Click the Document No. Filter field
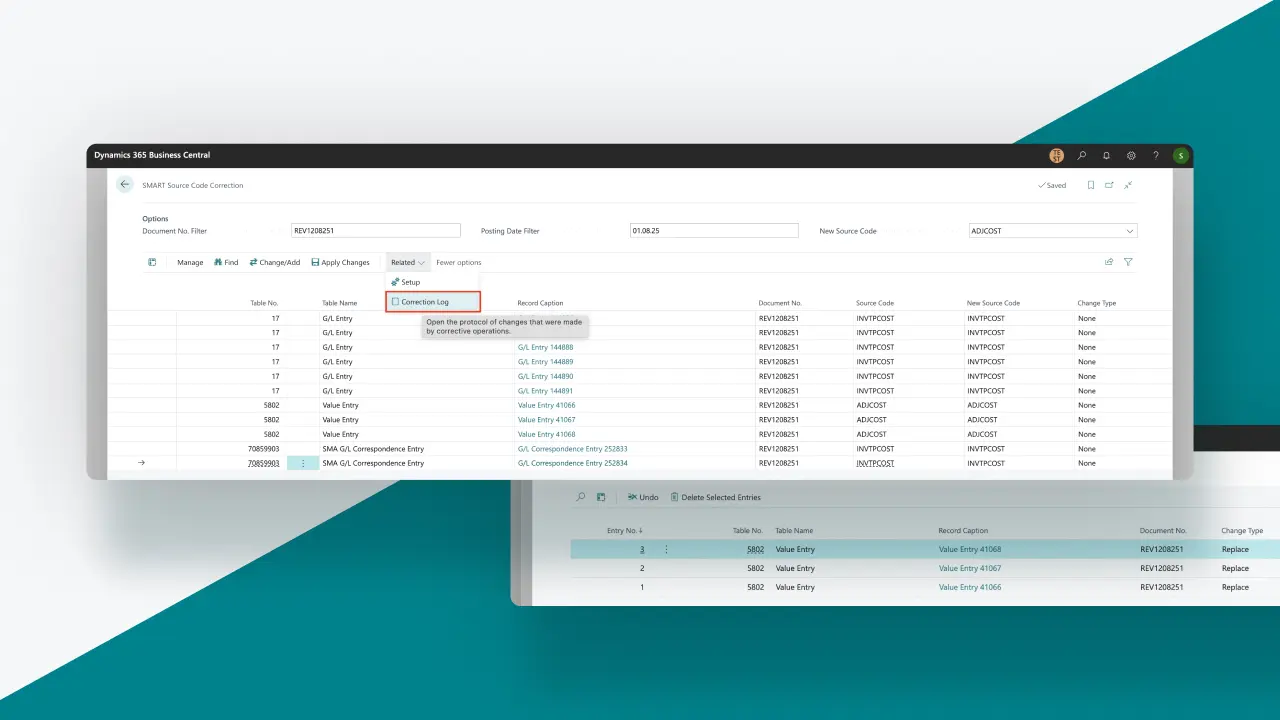 pos(375,231)
